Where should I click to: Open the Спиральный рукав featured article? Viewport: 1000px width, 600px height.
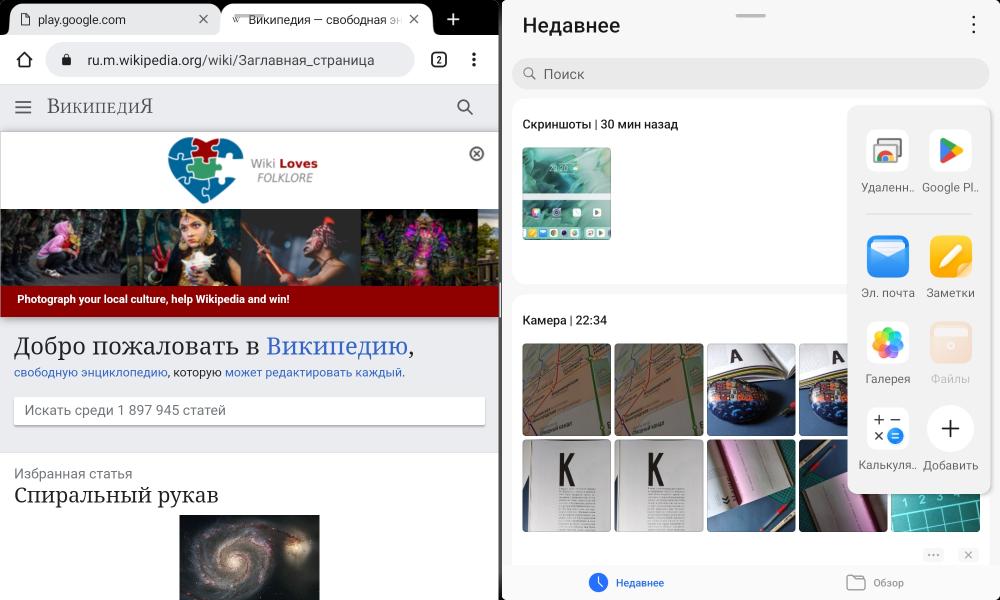point(116,495)
